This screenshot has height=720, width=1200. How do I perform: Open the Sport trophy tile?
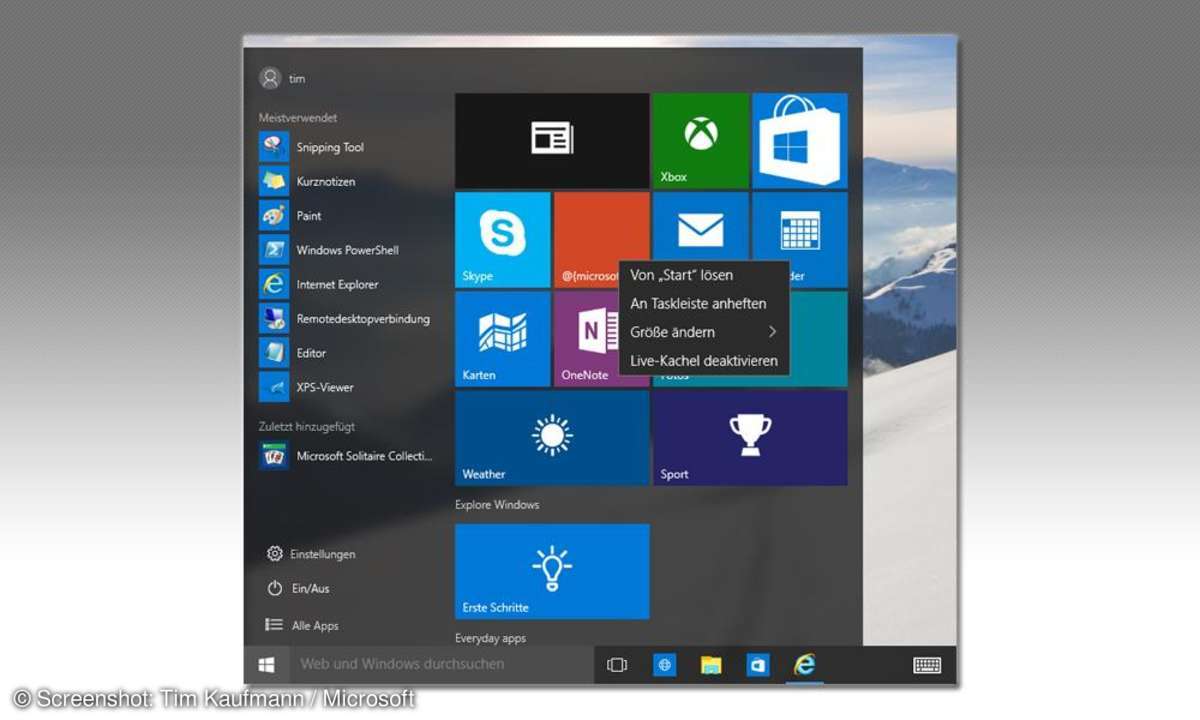click(750, 438)
